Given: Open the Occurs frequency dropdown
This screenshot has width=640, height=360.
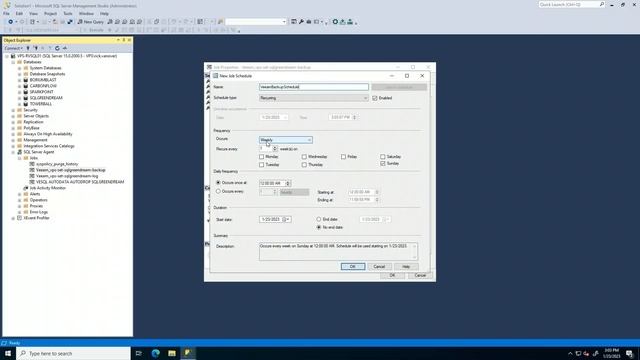Looking at the screenshot, I should pos(286,140).
